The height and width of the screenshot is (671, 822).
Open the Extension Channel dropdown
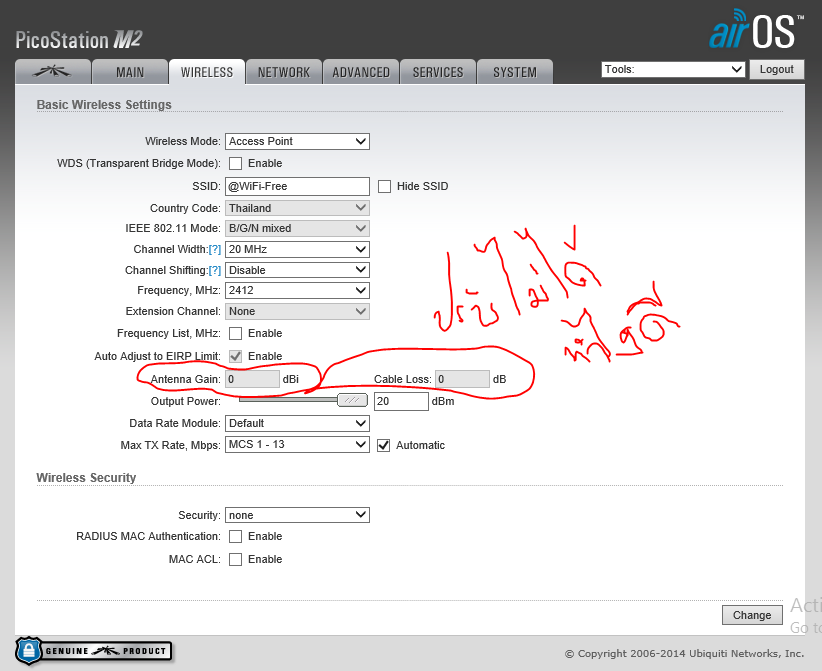tap(297, 311)
